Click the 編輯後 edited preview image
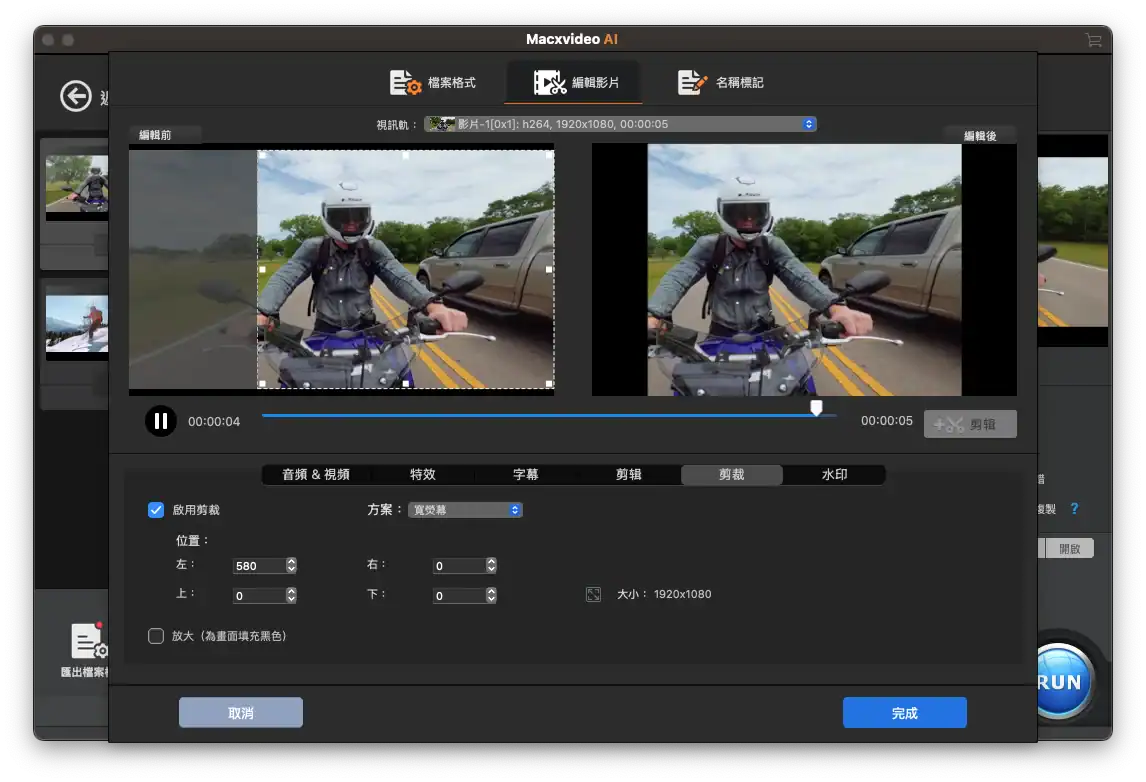The height and width of the screenshot is (782, 1146). 804,270
